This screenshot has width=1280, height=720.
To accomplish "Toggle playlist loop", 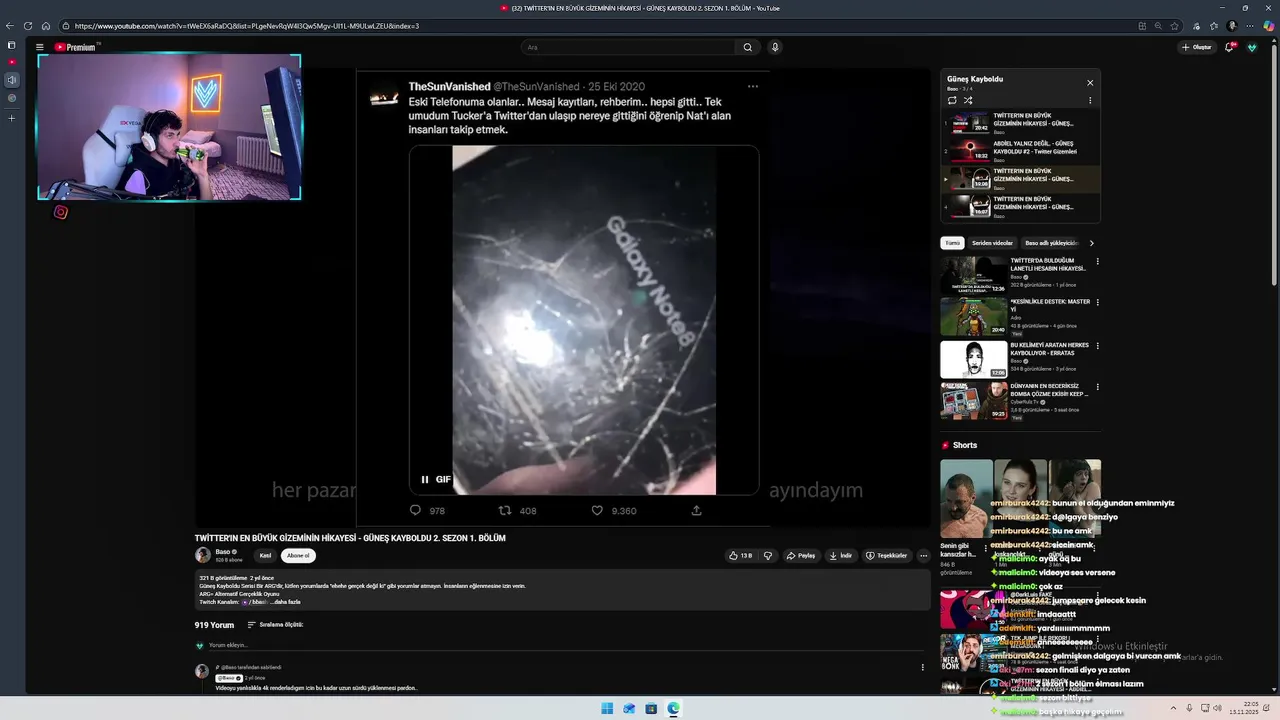I will [952, 100].
